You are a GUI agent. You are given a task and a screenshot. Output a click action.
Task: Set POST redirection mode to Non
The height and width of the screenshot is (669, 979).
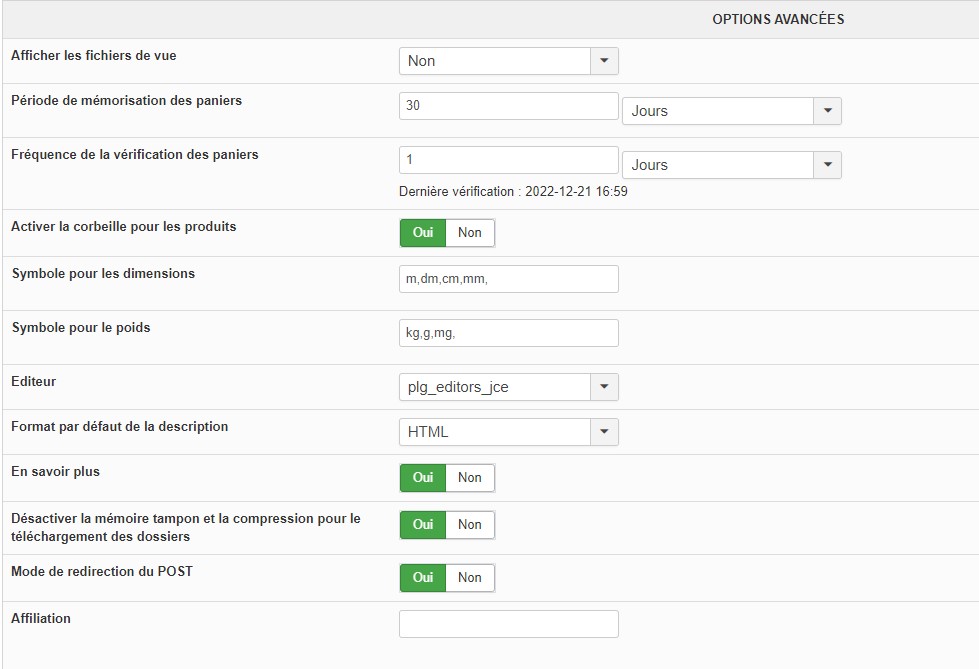470,578
